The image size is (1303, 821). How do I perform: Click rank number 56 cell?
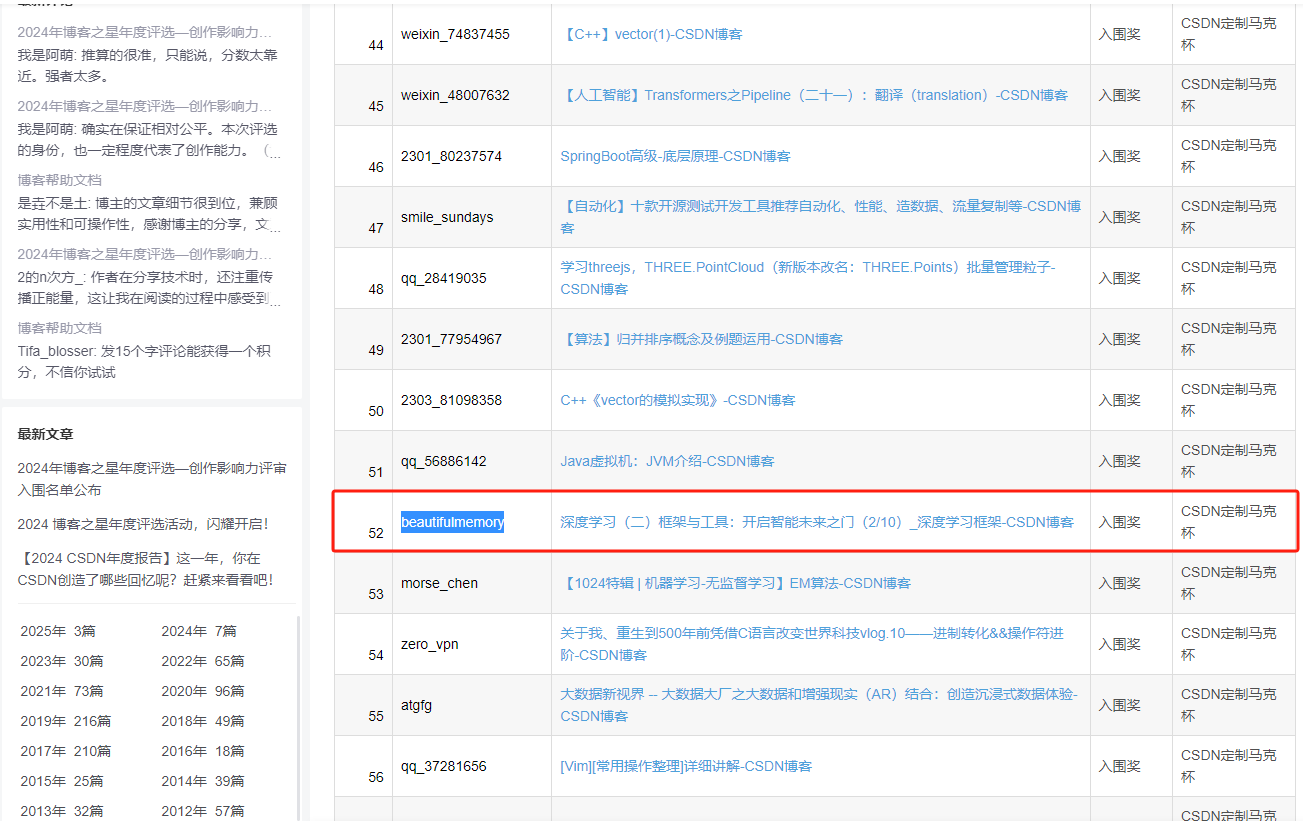[363, 766]
